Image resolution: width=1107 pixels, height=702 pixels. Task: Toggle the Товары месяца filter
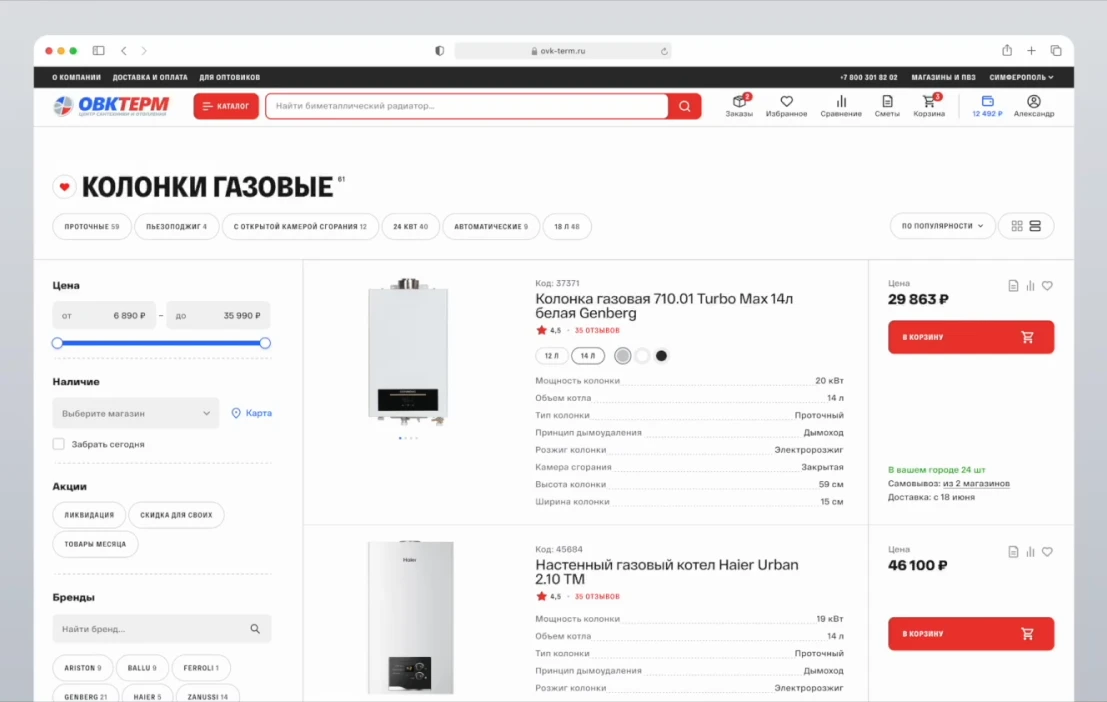(95, 544)
